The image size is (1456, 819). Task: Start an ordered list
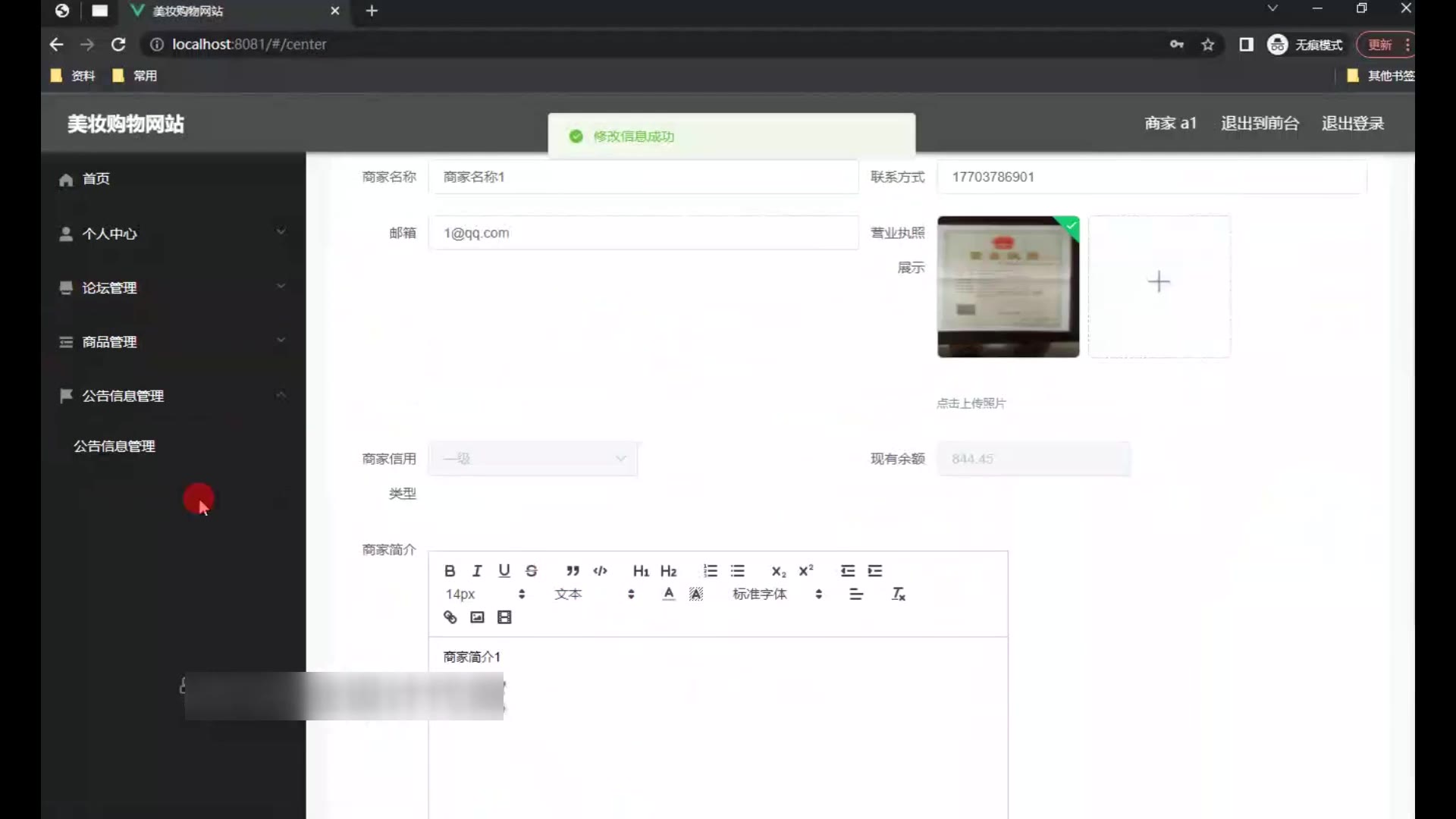tap(710, 571)
